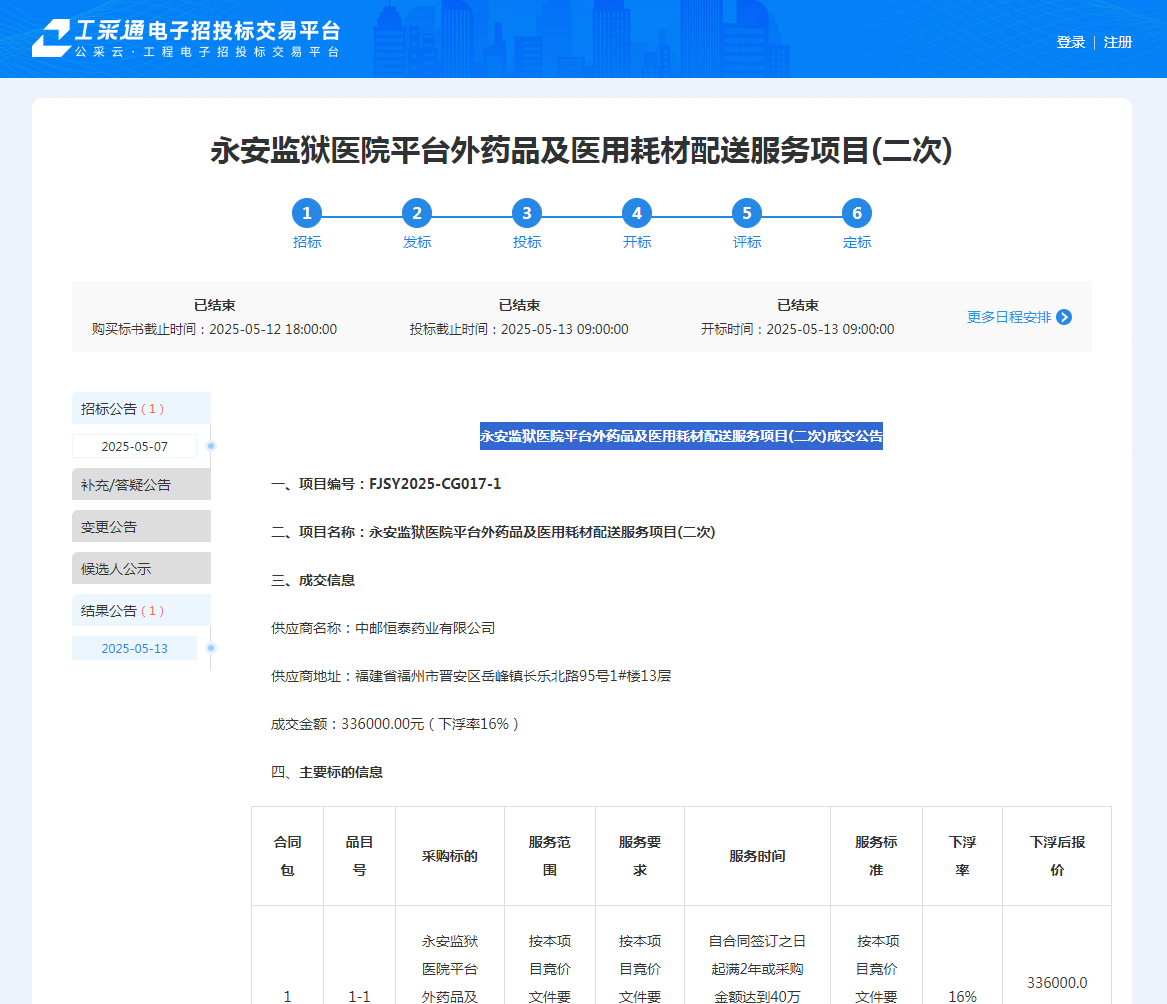The image size is (1167, 1004).
Task: Click the 336000.0 table cell
Action: click(x=1057, y=982)
